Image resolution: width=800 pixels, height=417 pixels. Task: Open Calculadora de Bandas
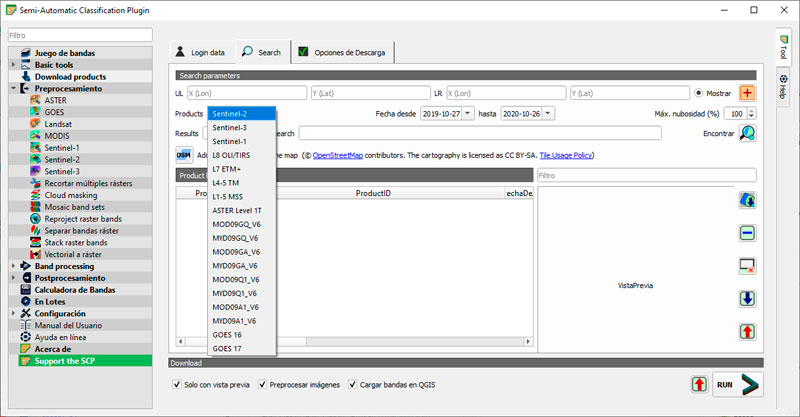(x=74, y=290)
